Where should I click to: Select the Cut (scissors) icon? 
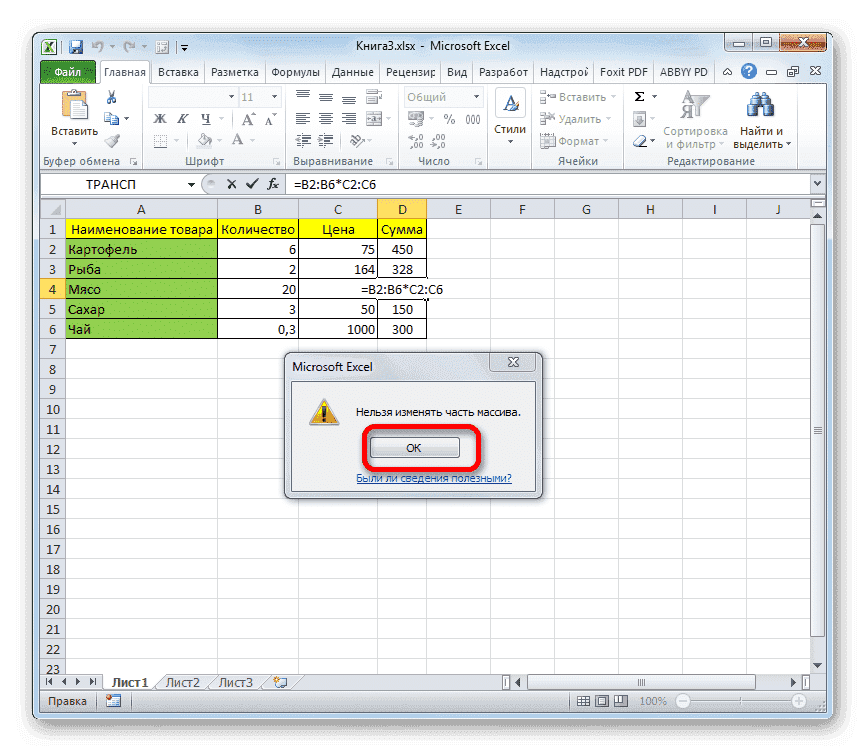(110, 97)
